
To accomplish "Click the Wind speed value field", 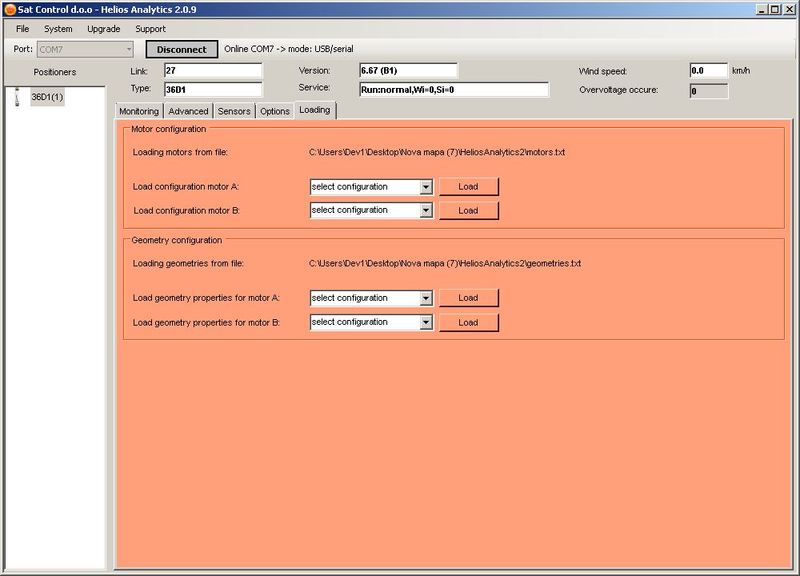I will (708, 70).
